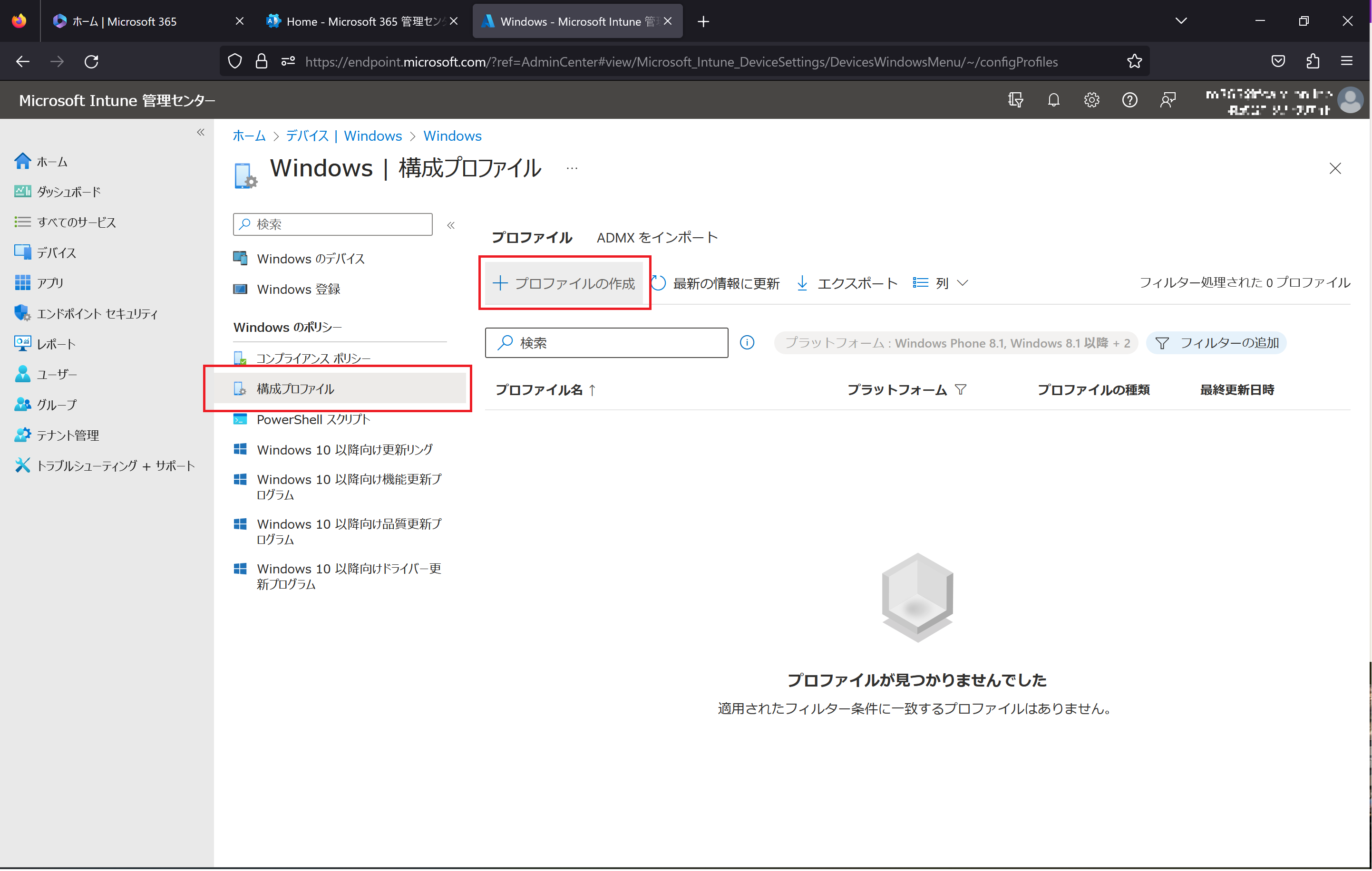Open the Cloud Shell/Copilot icon in header
The image size is (1372, 871).
point(1015,100)
